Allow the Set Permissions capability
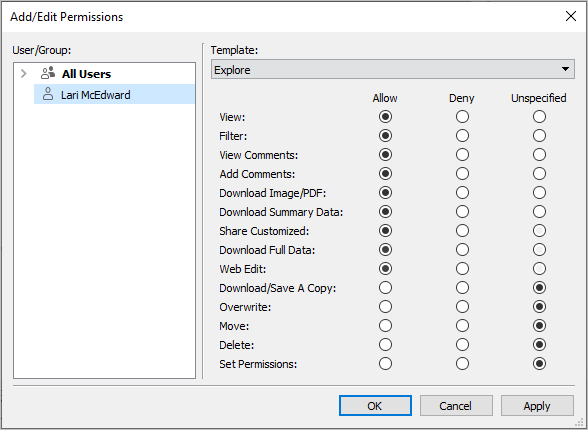This screenshot has width=588, height=430. click(x=385, y=363)
